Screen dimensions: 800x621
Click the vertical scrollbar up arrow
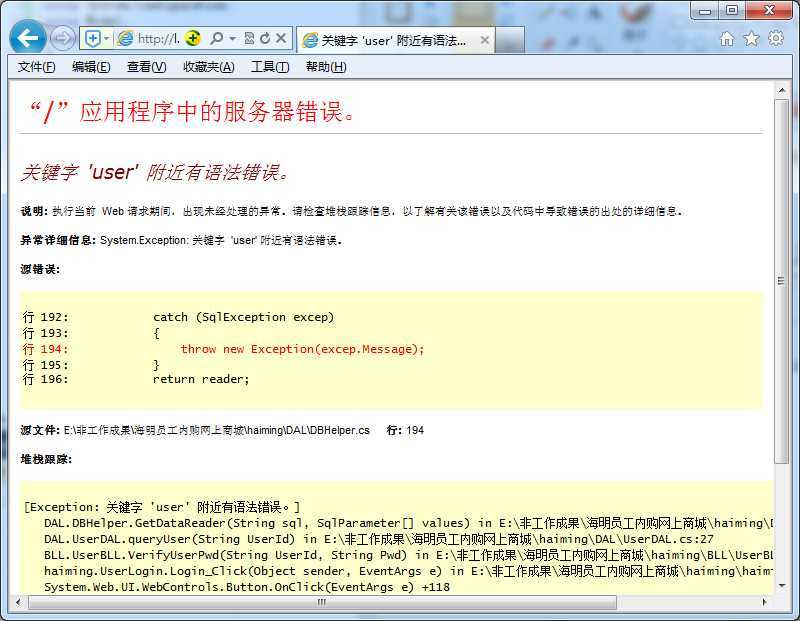(x=782, y=90)
